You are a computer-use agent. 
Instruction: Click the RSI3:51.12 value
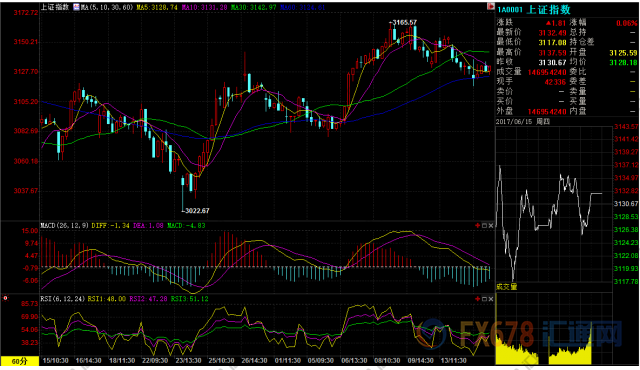[189, 299]
